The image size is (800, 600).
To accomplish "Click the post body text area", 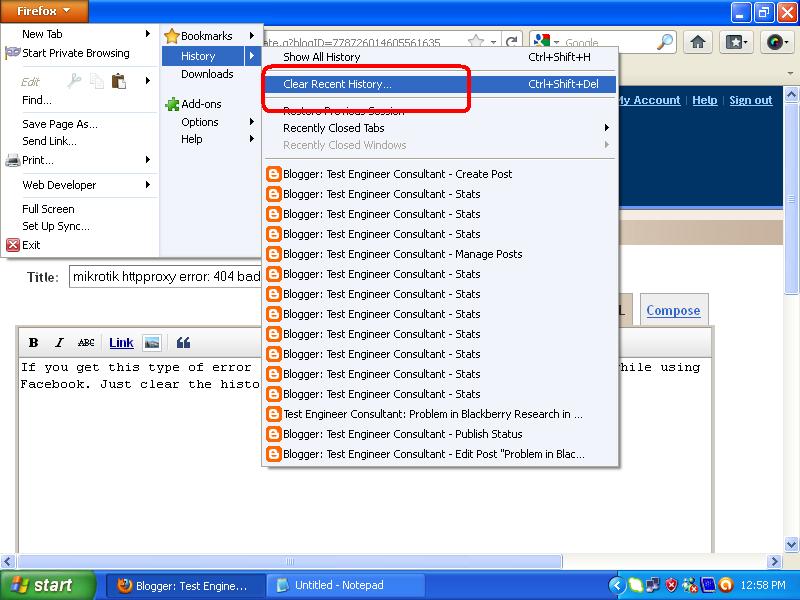I will tap(365, 454).
